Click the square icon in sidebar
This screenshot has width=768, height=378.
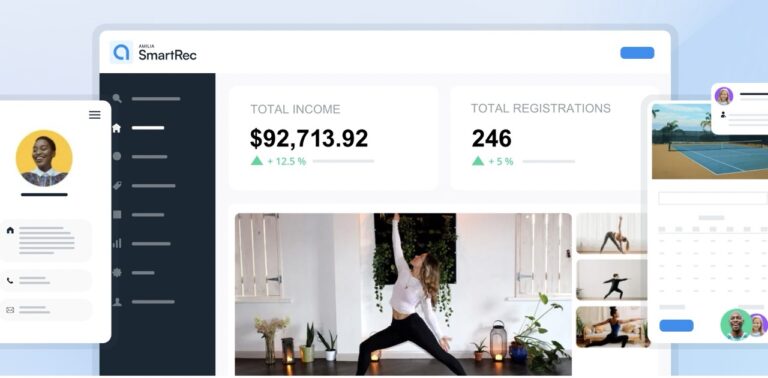pos(117,214)
